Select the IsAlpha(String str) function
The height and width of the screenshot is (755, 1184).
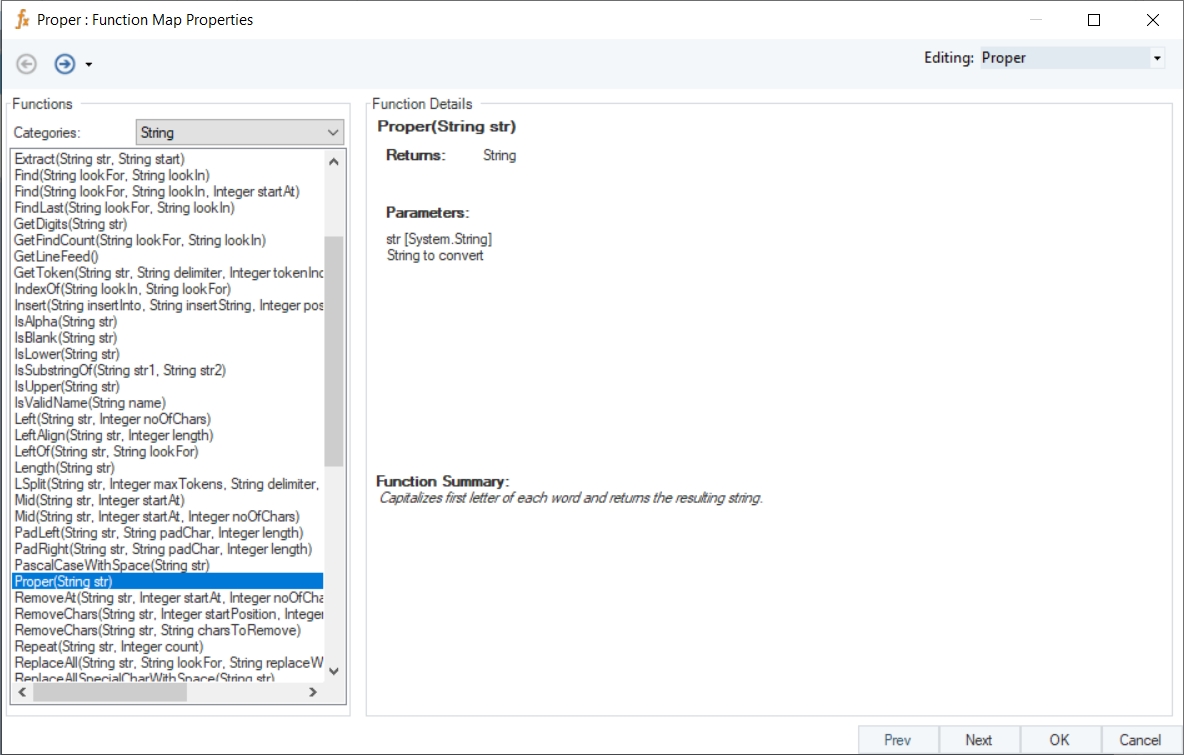66,322
